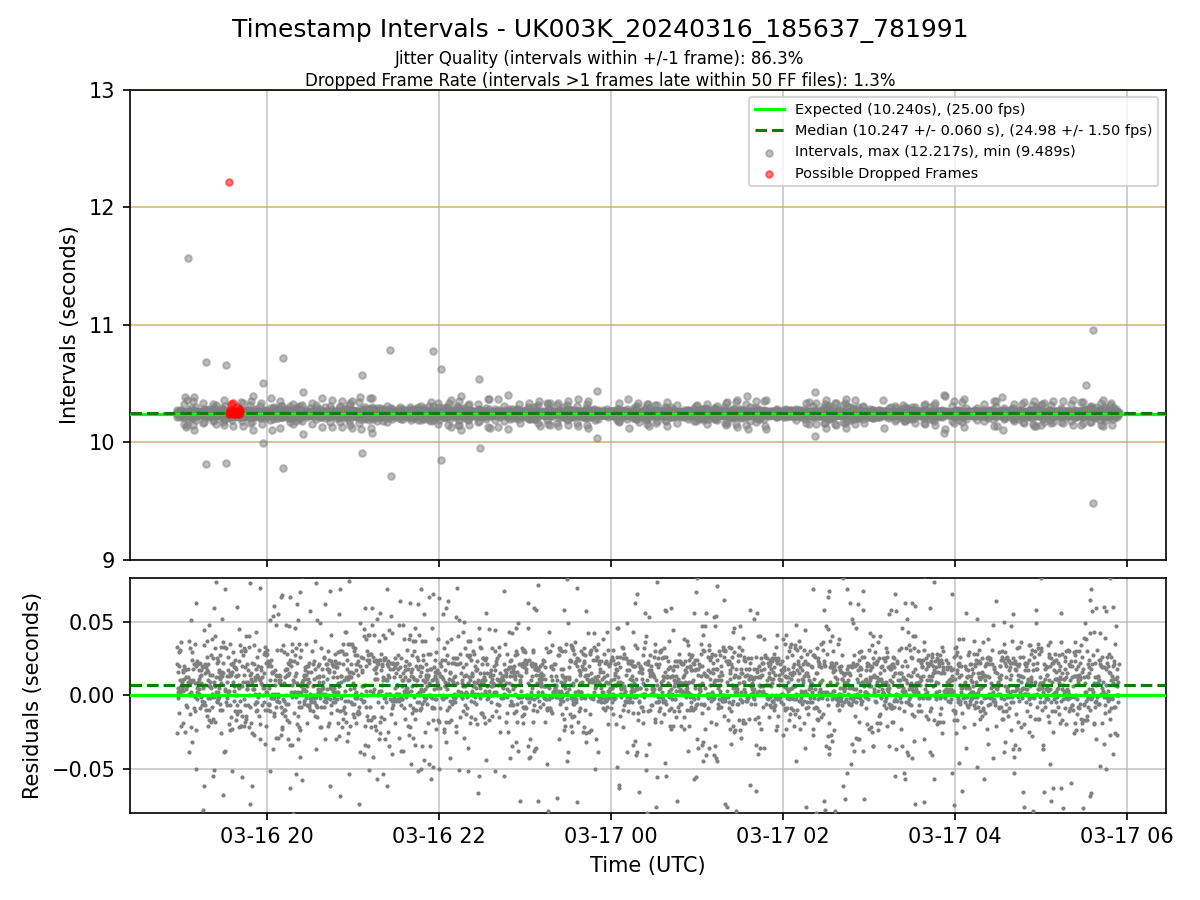The width and height of the screenshot is (1200, 900).
Task: Click the 'Time (UTC)' x-axis label
Action: point(647,865)
